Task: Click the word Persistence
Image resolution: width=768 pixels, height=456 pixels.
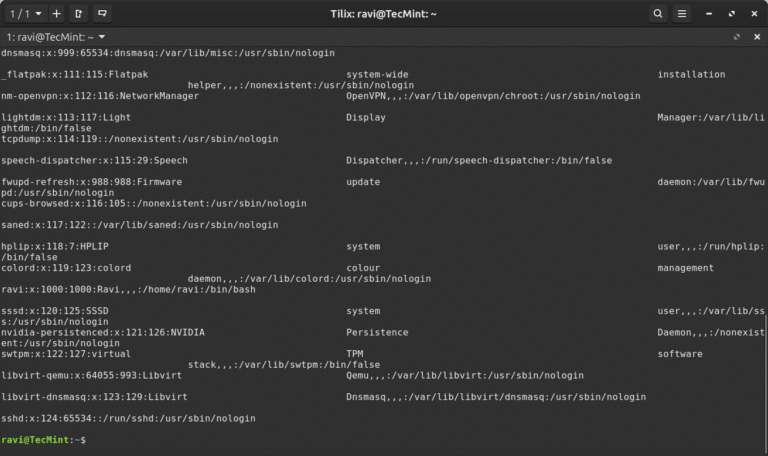Action: pyautogui.click(x=377, y=333)
